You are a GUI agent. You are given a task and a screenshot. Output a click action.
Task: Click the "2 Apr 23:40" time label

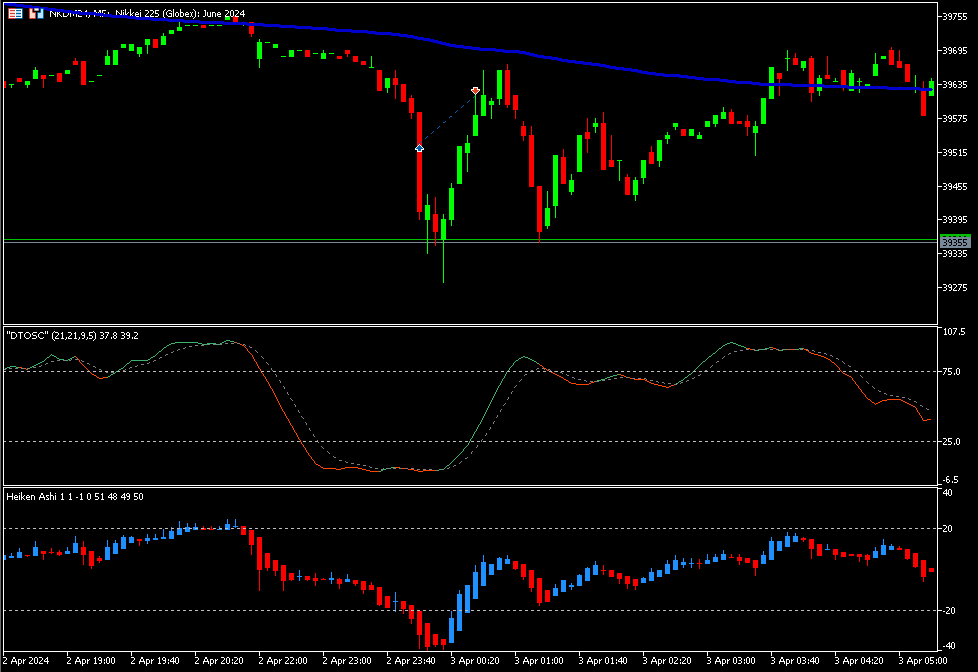point(411,660)
